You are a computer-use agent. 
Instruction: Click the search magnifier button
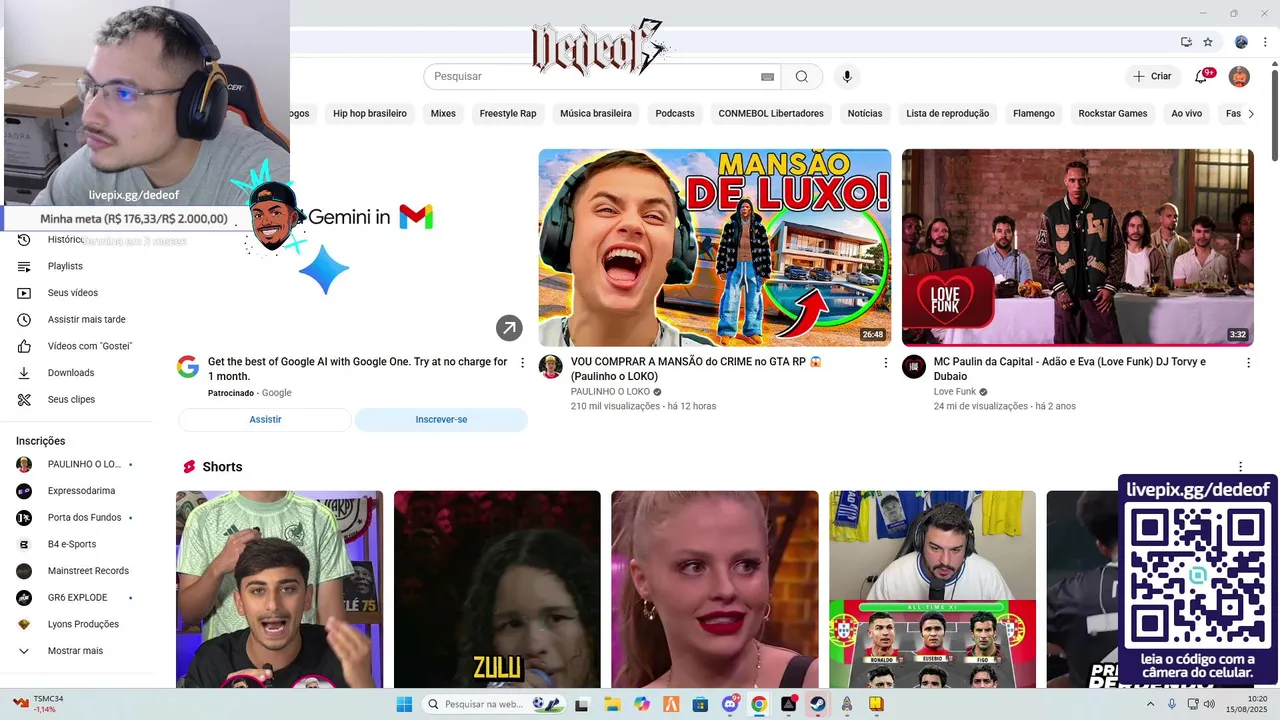point(801,77)
